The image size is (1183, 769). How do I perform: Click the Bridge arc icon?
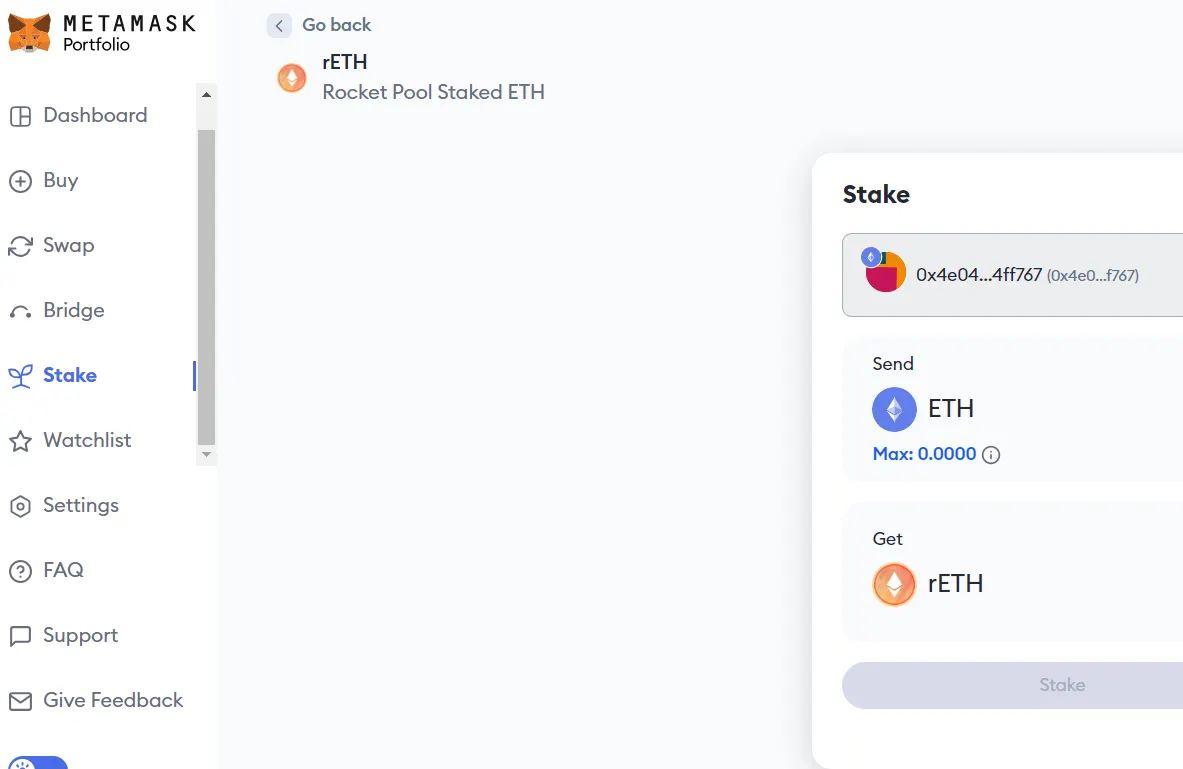click(x=20, y=312)
